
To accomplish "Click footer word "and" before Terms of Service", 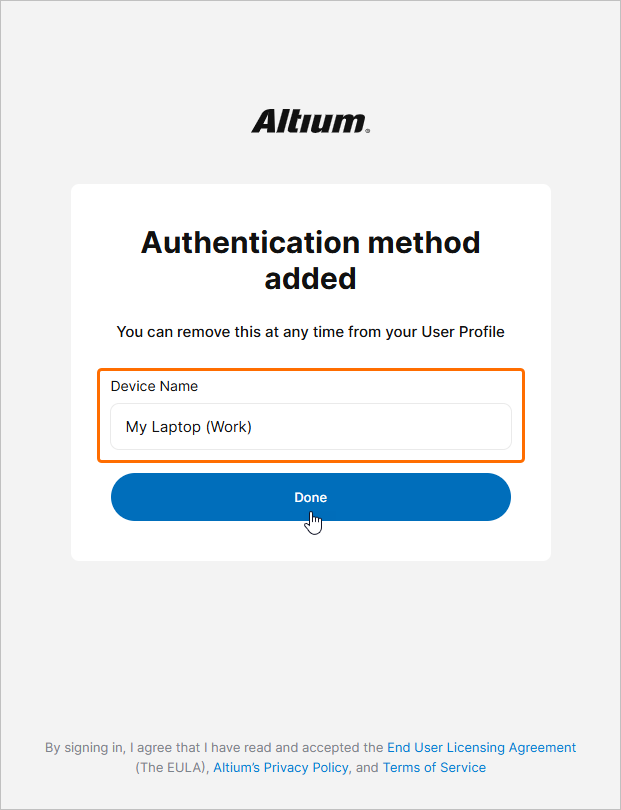I will click(367, 768).
